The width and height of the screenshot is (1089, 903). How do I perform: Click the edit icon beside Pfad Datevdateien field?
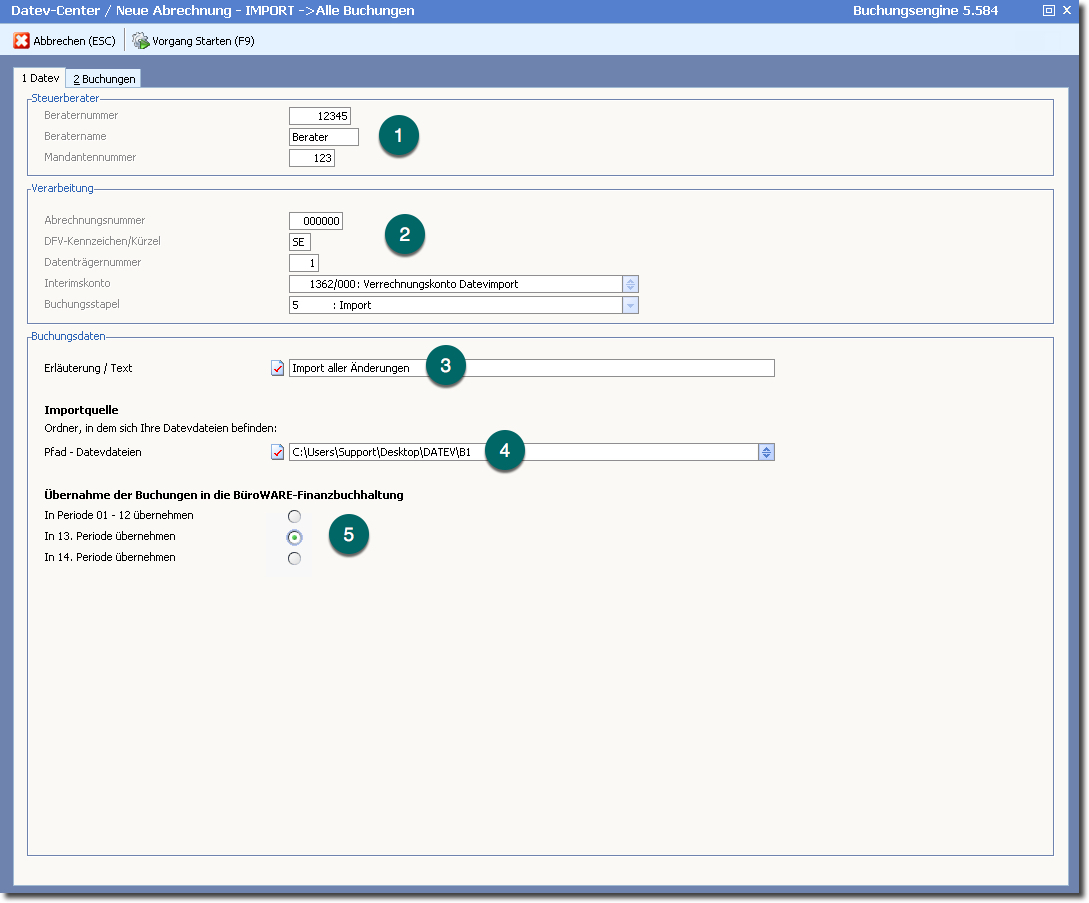pyautogui.click(x=278, y=452)
